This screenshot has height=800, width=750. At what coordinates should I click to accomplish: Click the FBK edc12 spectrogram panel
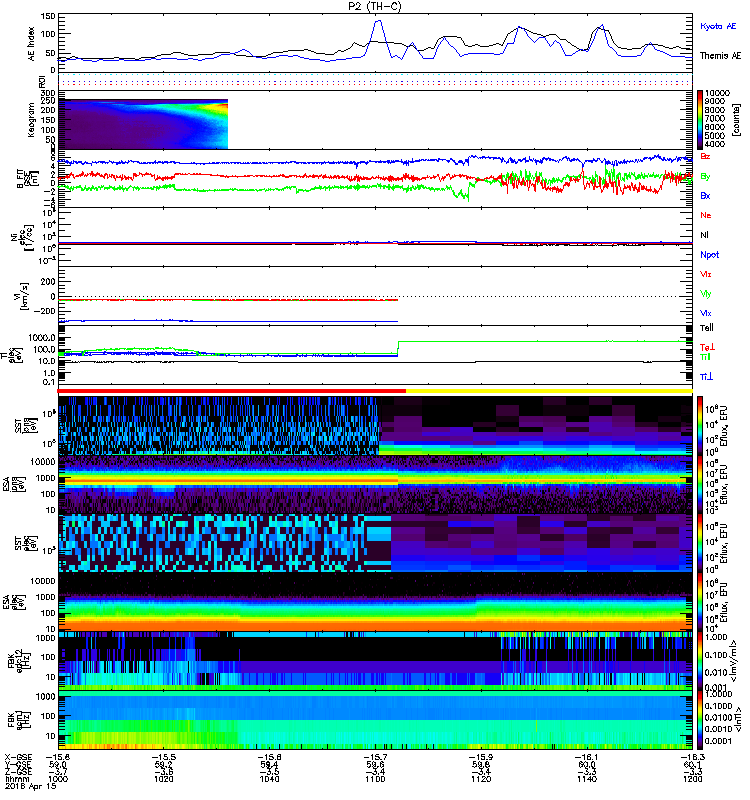(376, 661)
